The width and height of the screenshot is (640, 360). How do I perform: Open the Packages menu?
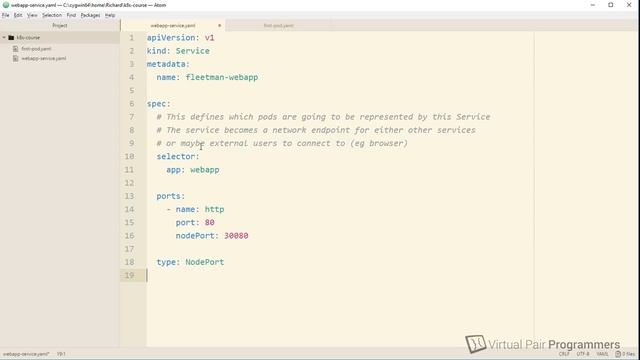pyautogui.click(x=90, y=15)
